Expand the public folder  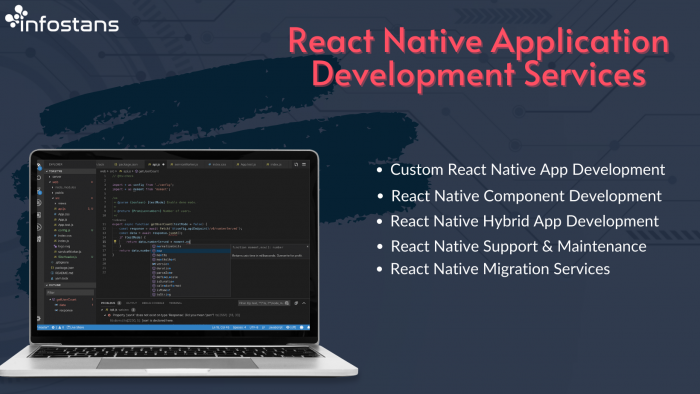[x=59, y=193]
